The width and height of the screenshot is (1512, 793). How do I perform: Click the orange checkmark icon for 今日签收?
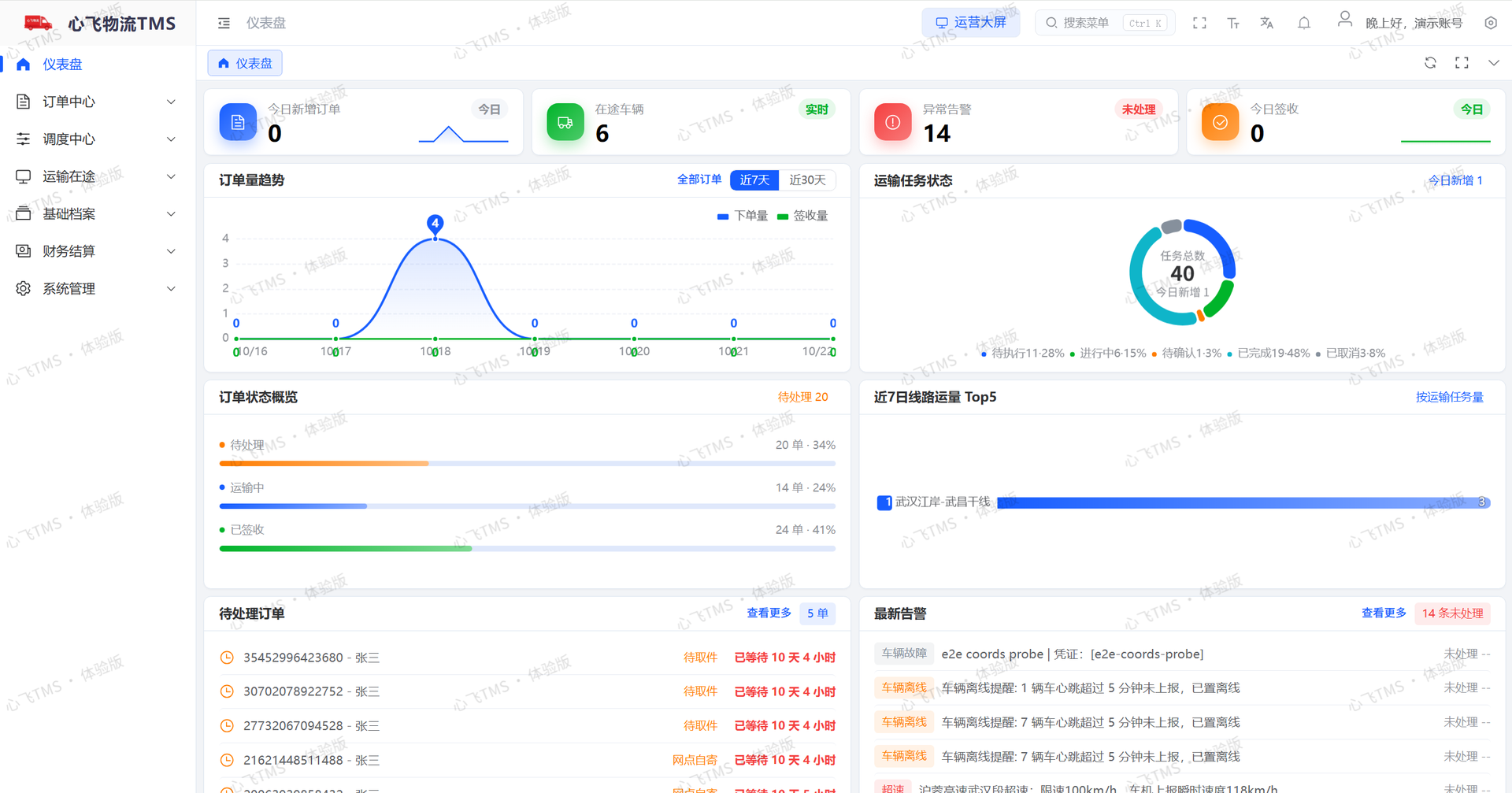click(1221, 122)
